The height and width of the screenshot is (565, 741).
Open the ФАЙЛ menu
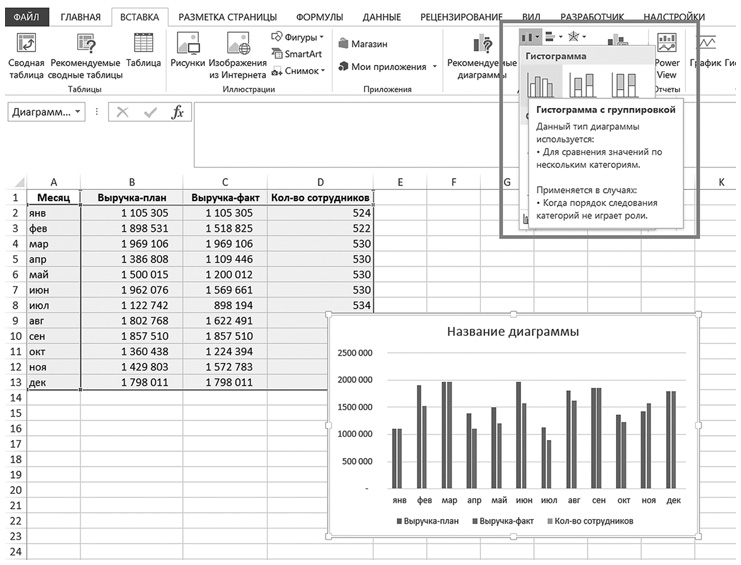point(26,17)
